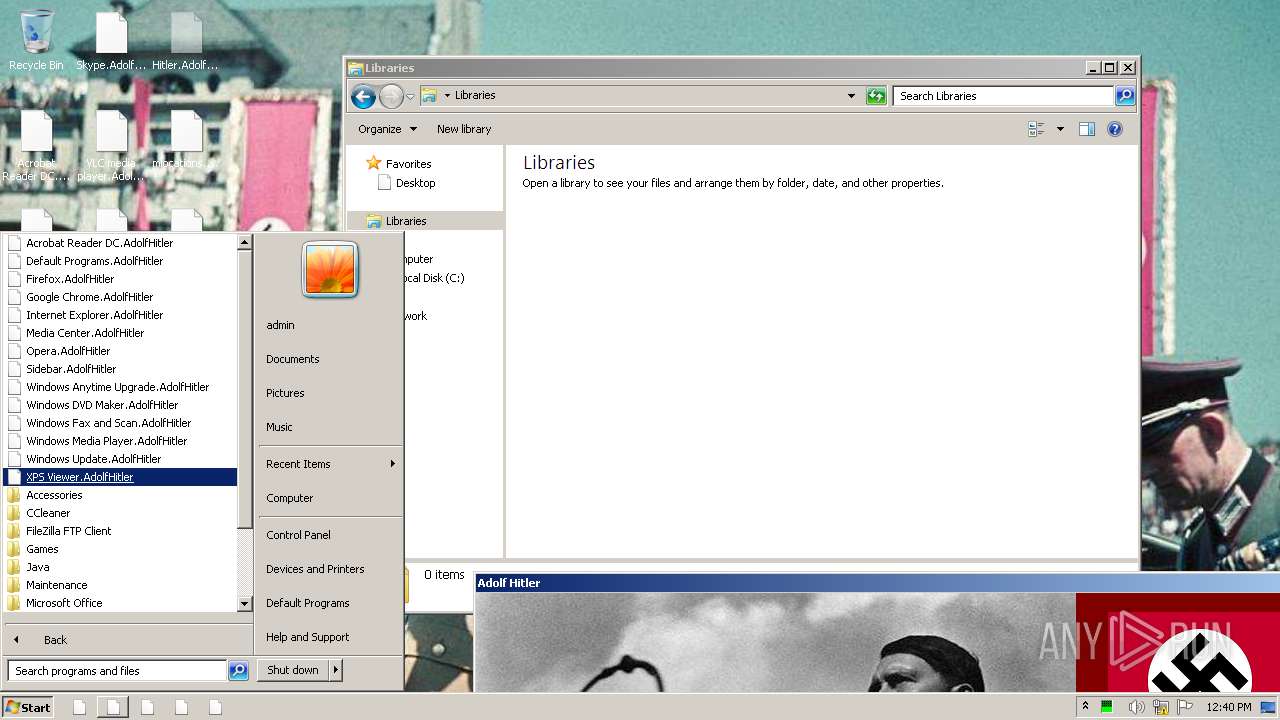Select the Firefox entry in programs list
This screenshot has height=720, width=1280.
point(70,279)
